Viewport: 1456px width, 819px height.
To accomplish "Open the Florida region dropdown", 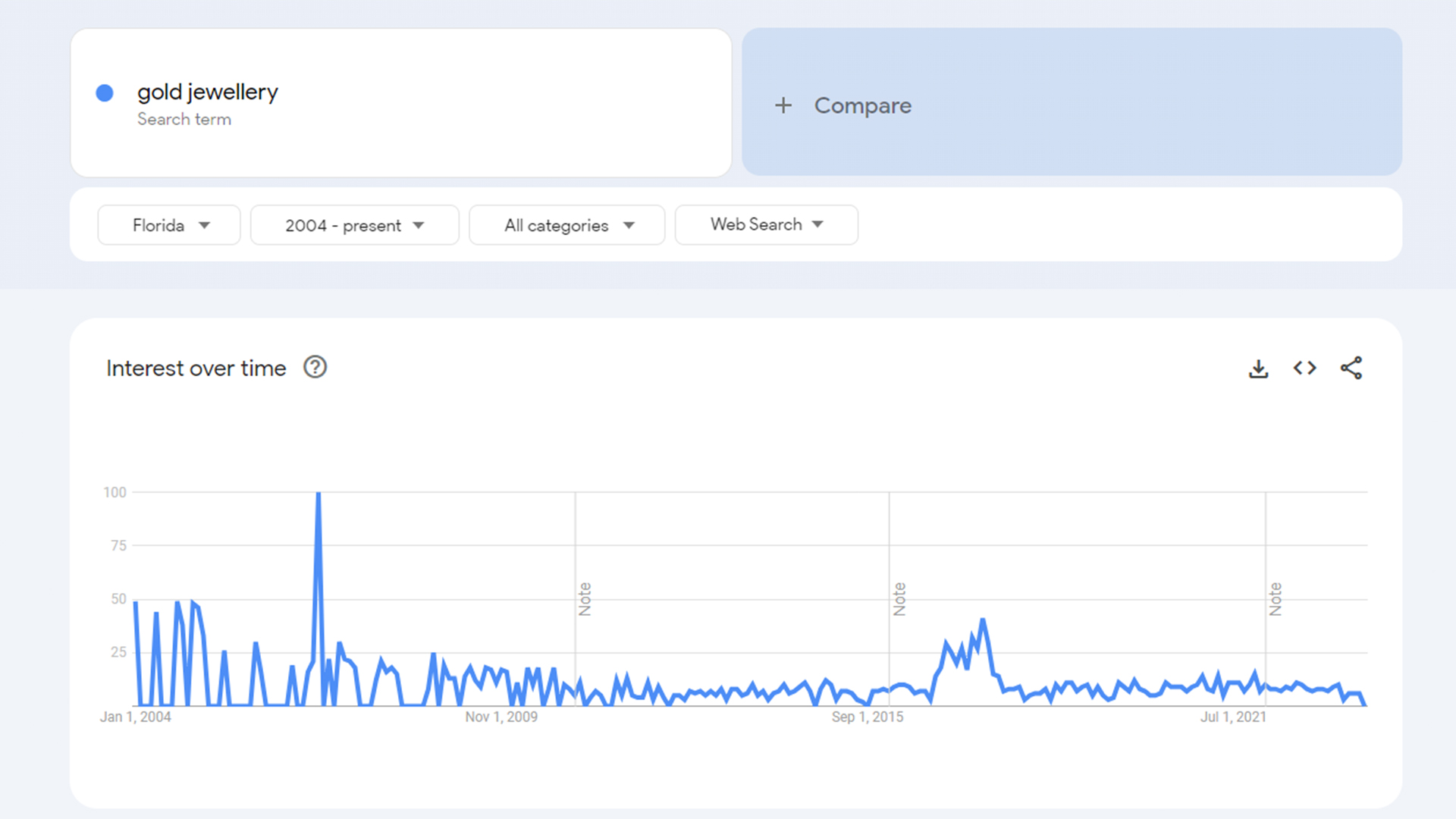I will [168, 225].
